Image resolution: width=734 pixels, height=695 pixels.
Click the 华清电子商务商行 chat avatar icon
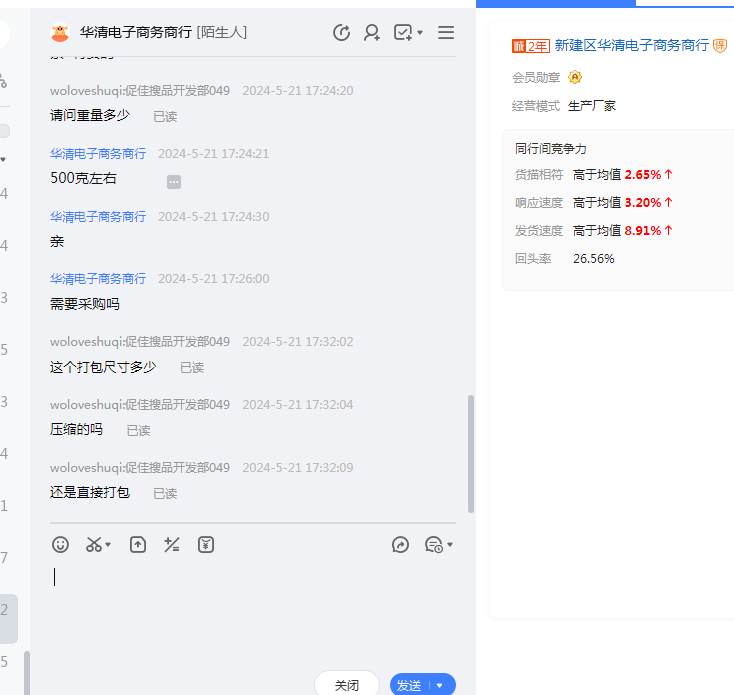[60, 32]
